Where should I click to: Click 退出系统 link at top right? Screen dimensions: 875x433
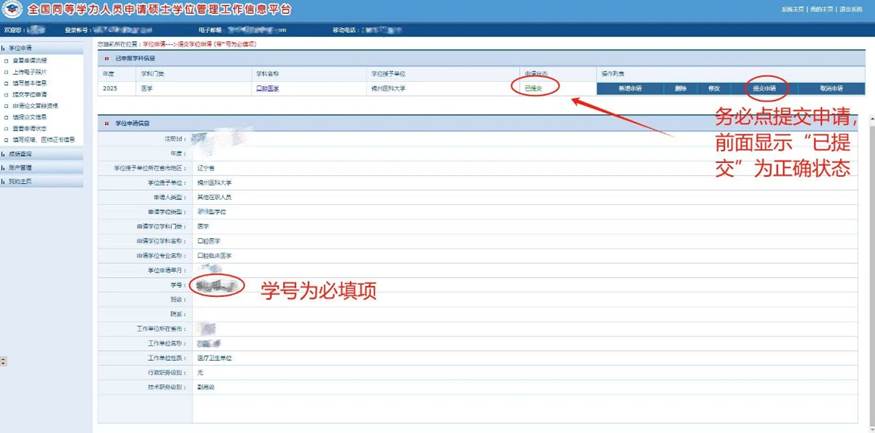(x=851, y=9)
